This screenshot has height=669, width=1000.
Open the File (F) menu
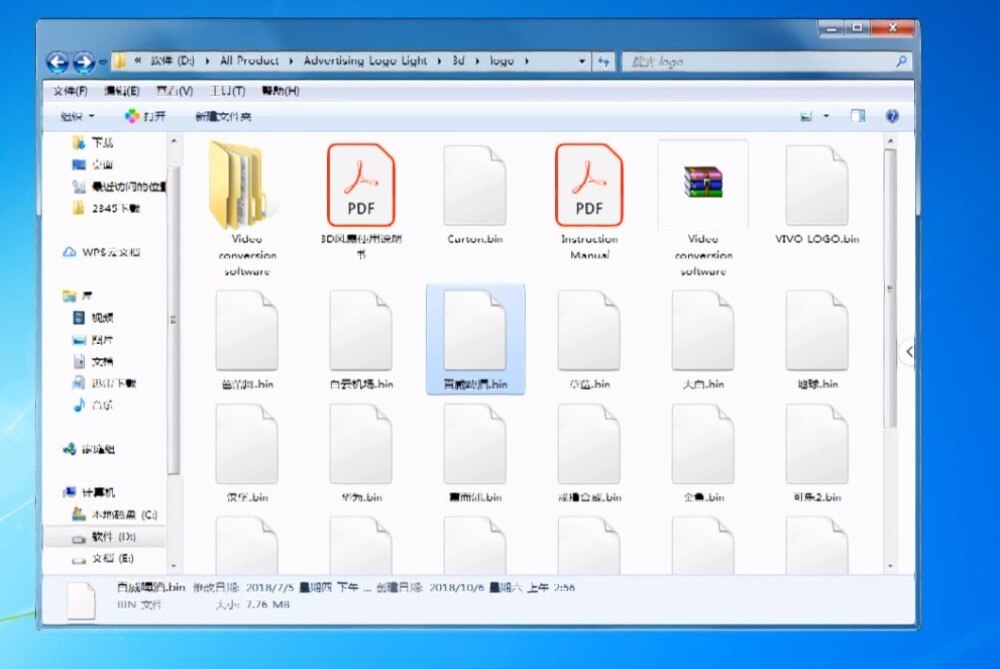70,91
